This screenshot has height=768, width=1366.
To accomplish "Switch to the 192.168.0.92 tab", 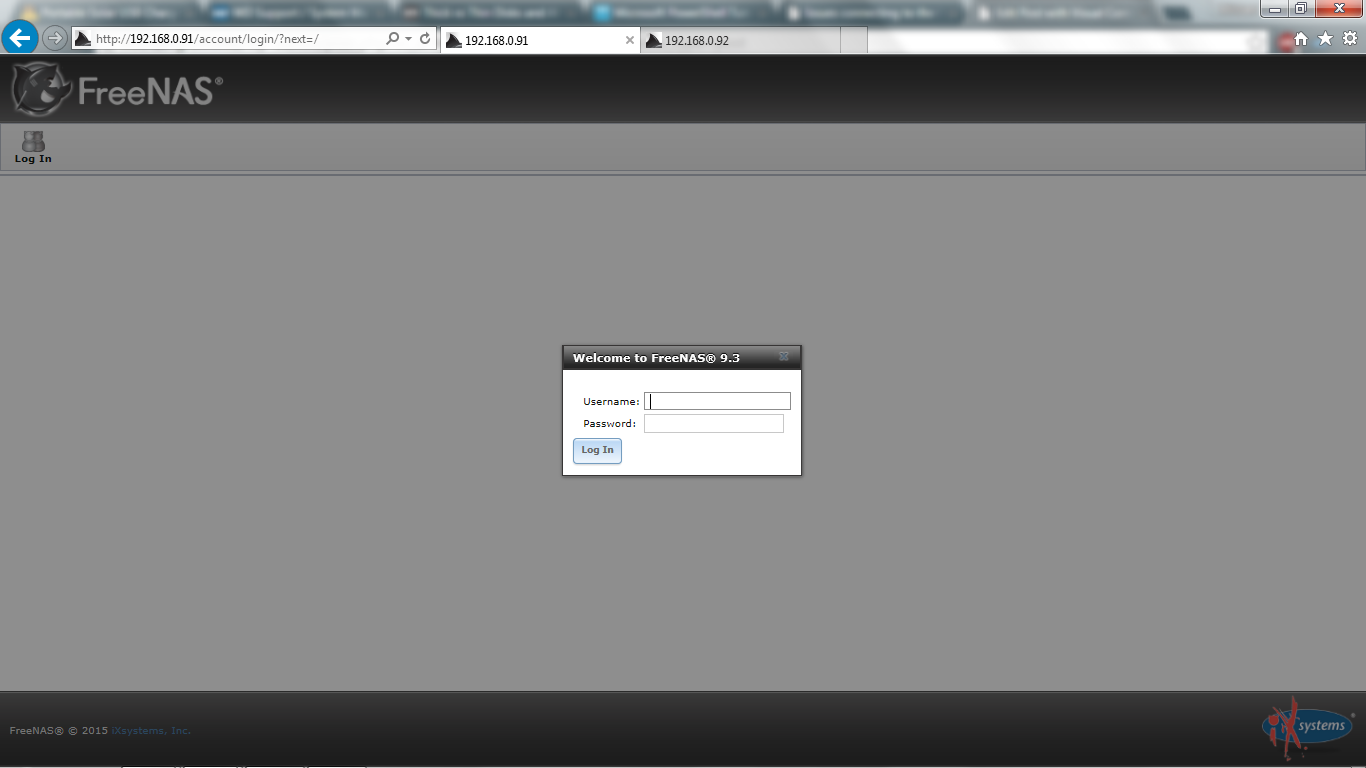I will coord(740,41).
